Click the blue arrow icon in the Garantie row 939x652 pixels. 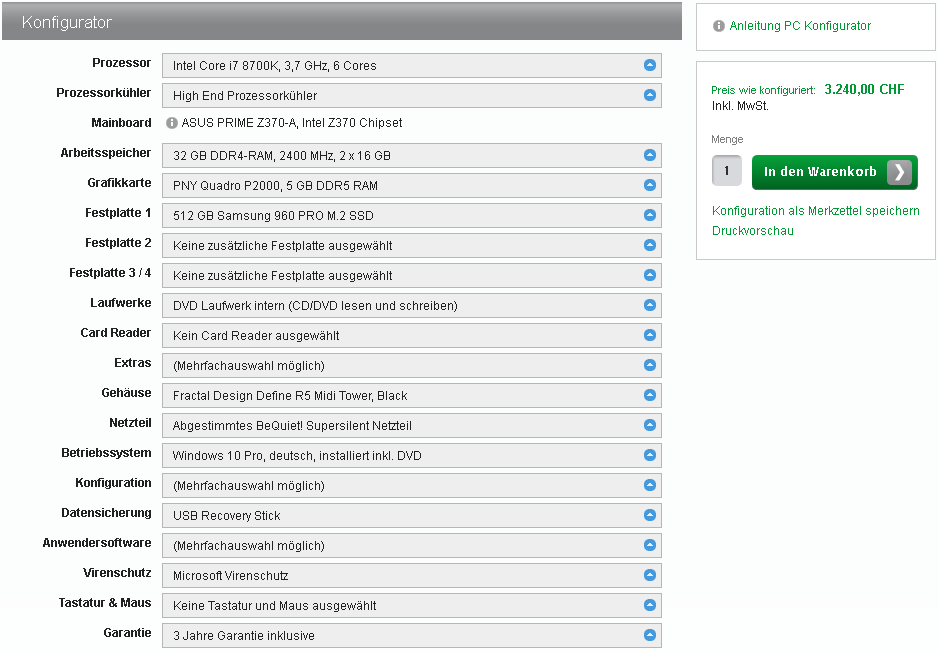pos(649,636)
